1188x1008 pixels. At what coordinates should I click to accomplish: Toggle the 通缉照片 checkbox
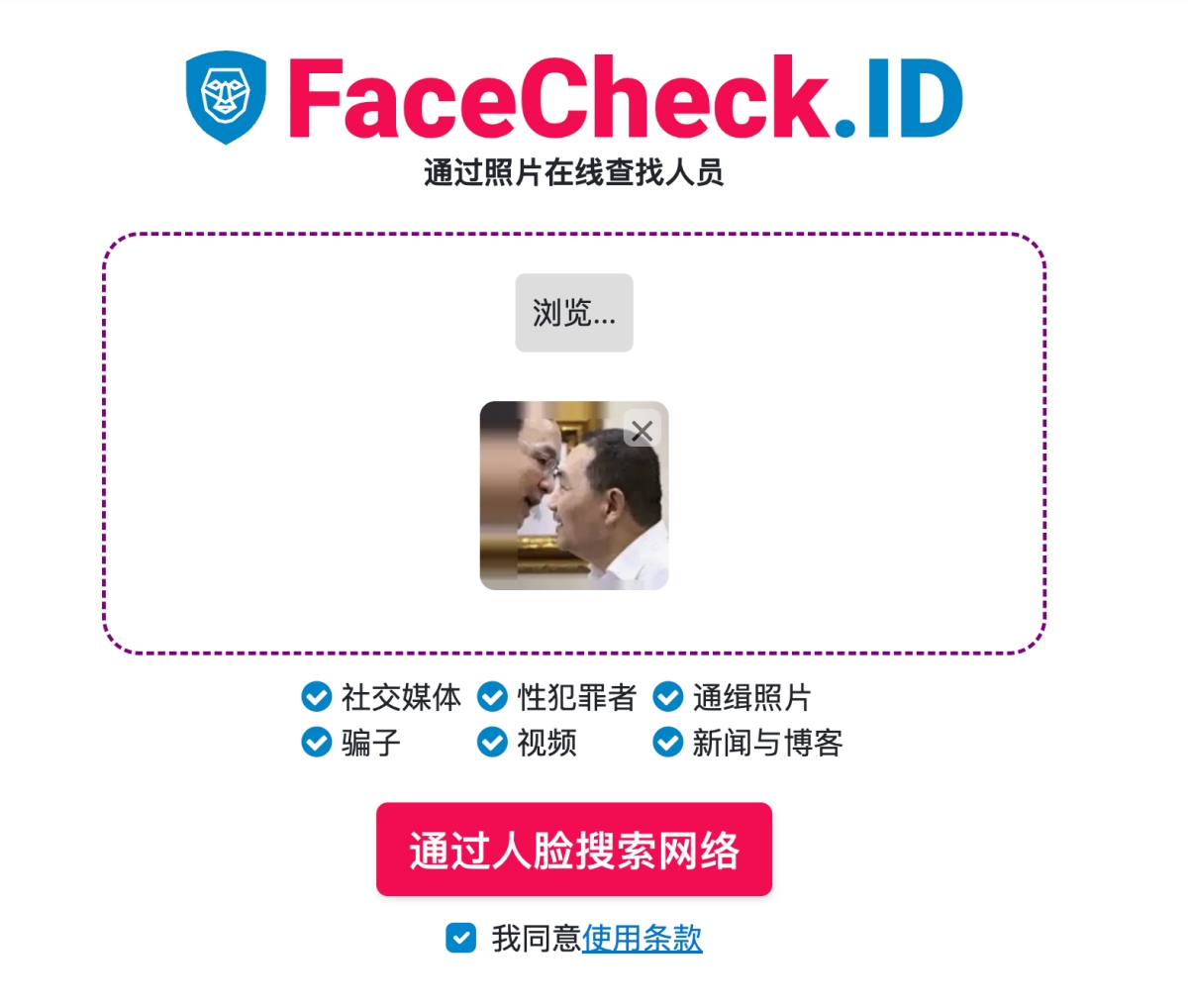click(x=667, y=697)
